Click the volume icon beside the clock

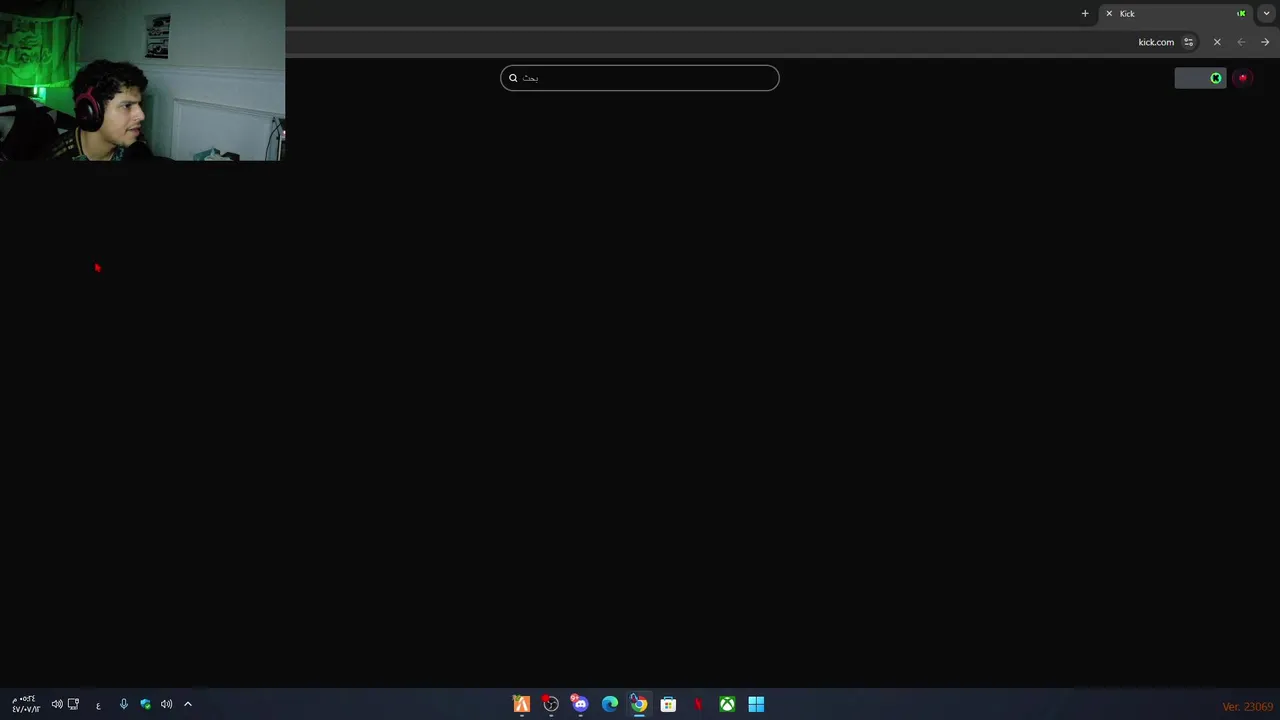tap(57, 704)
